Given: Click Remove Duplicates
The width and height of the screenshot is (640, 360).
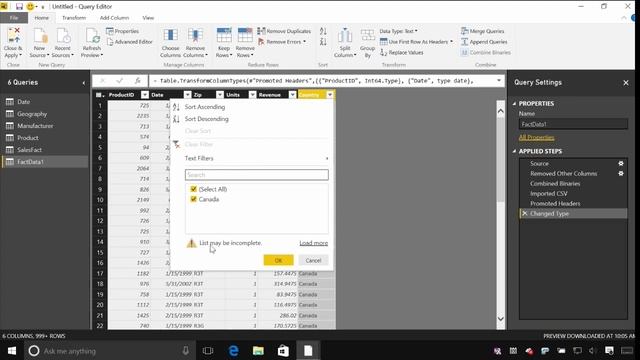Looking at the screenshot, I should click(x=284, y=31).
